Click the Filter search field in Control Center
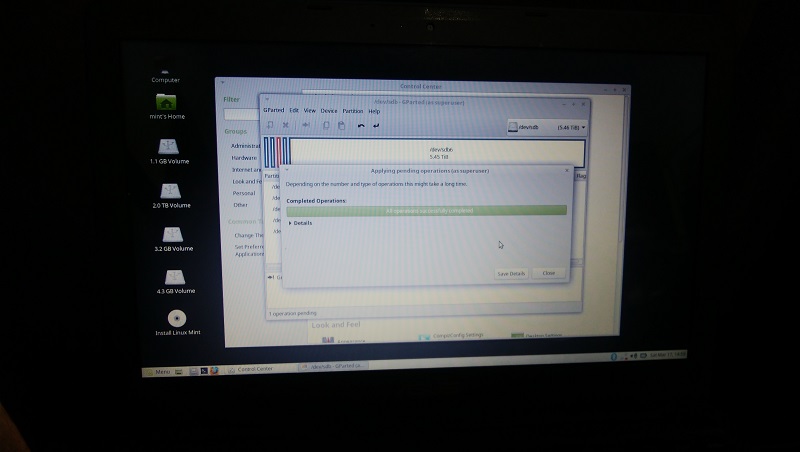Screen dimensions: 800x452 tap(242, 114)
